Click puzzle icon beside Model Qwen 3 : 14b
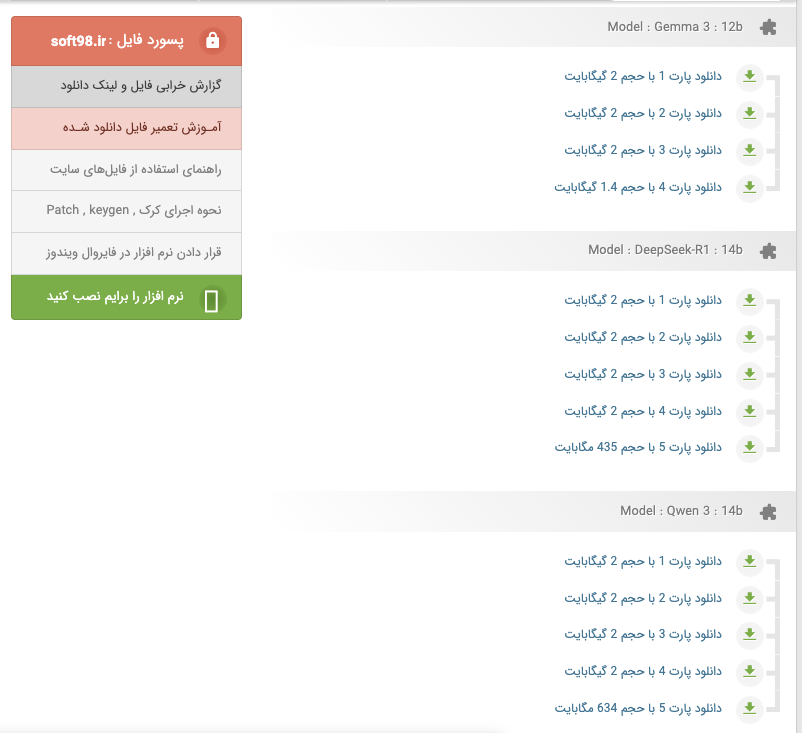This screenshot has width=802, height=733. click(x=767, y=511)
